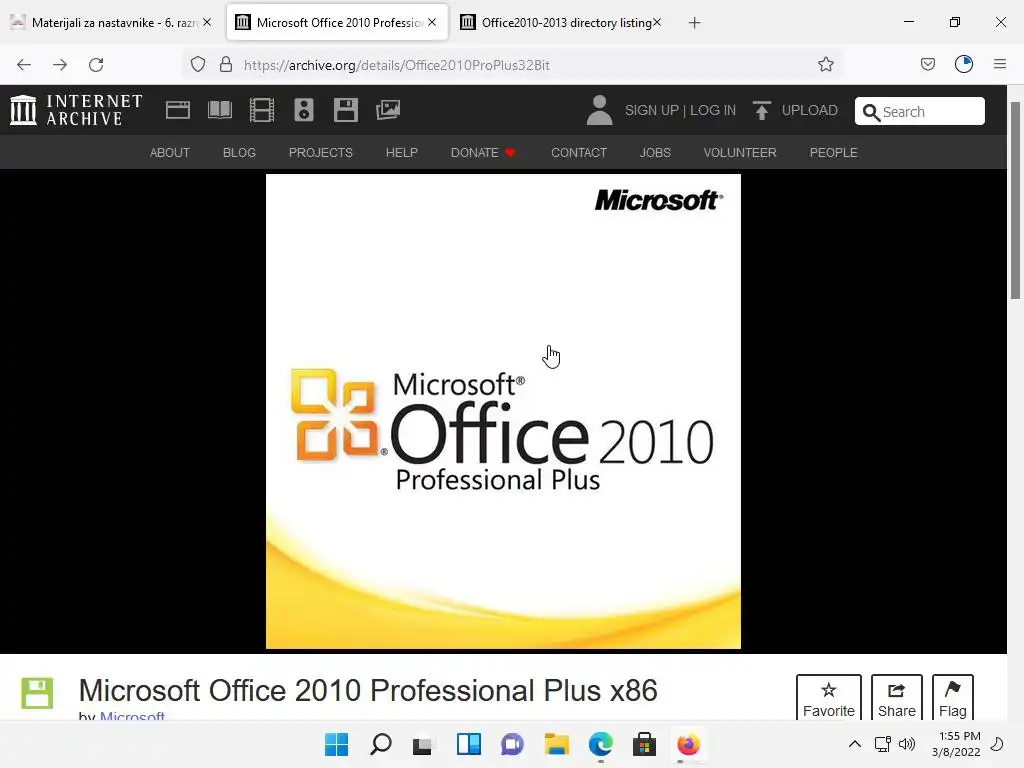This screenshot has width=1024, height=768.
Task: Open the ABOUT menu item
Action: pyautogui.click(x=170, y=153)
